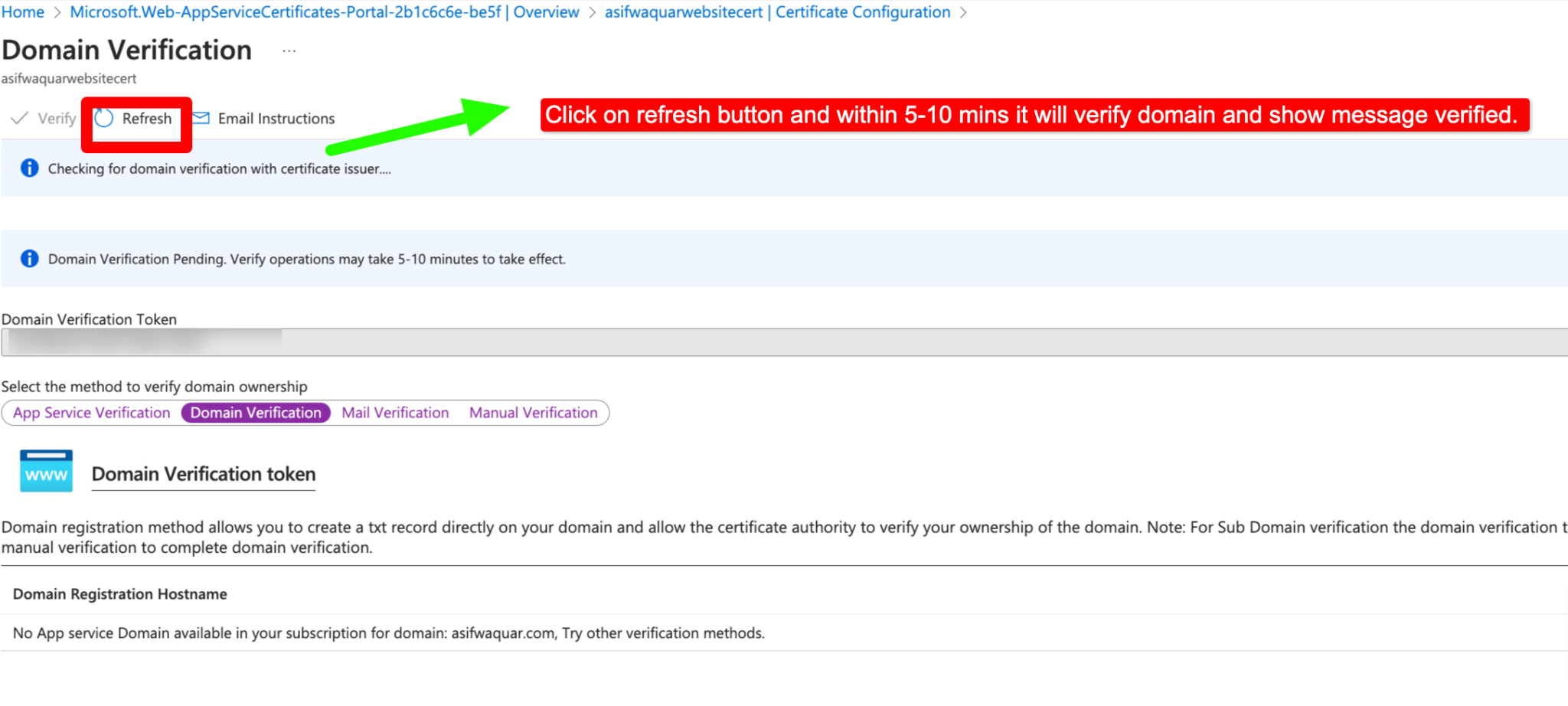This screenshot has height=706, width=1568.
Task: Open Email Instructions via the envelope icon
Action: [199, 118]
